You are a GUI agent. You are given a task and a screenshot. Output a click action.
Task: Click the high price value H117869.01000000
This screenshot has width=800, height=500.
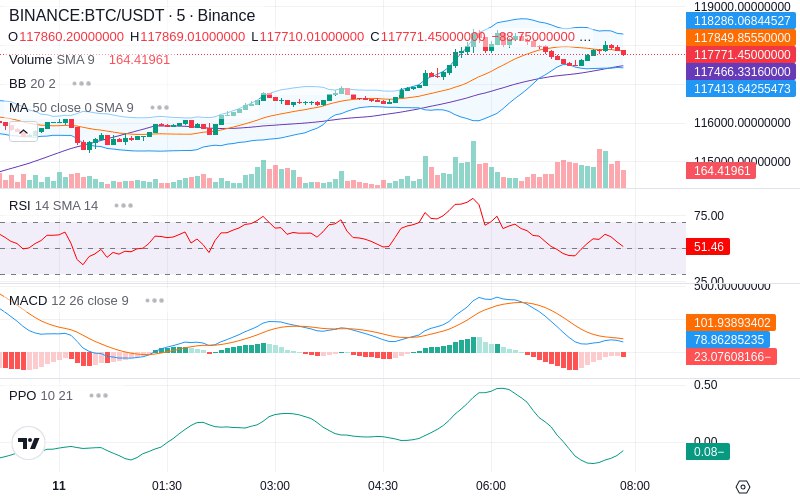(x=187, y=37)
